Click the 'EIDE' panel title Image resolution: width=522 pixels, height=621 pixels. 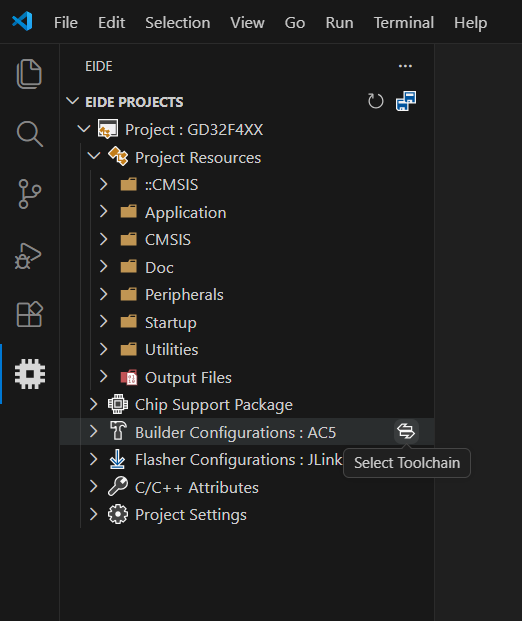click(x=99, y=66)
